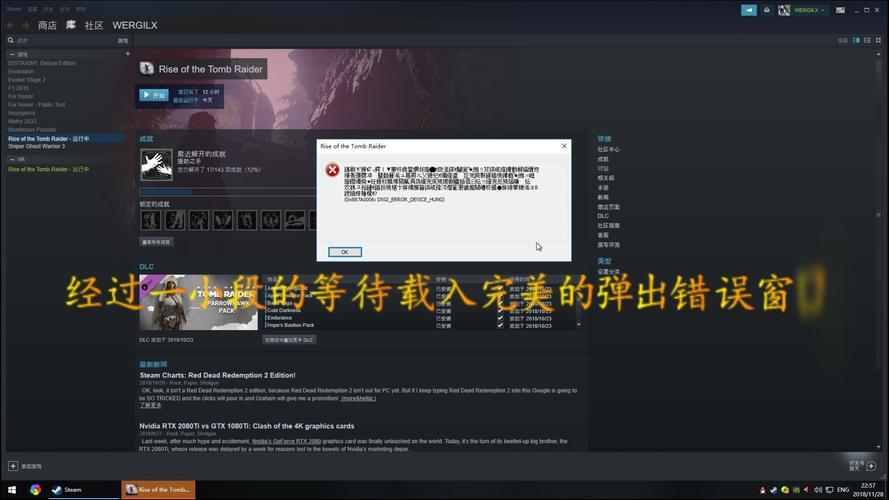Click the WERGILX avatar picture
This screenshot has height=500, width=889.
[x=784, y=10]
